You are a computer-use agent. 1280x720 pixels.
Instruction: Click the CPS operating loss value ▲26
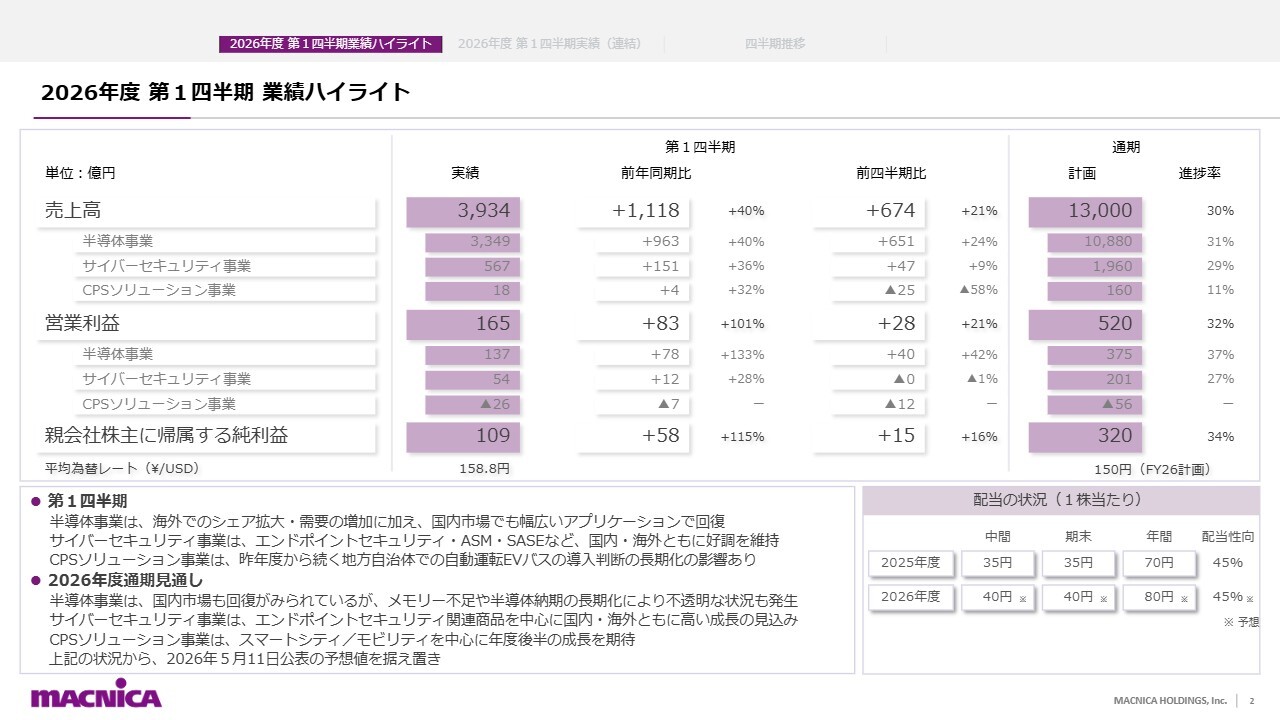coord(473,405)
